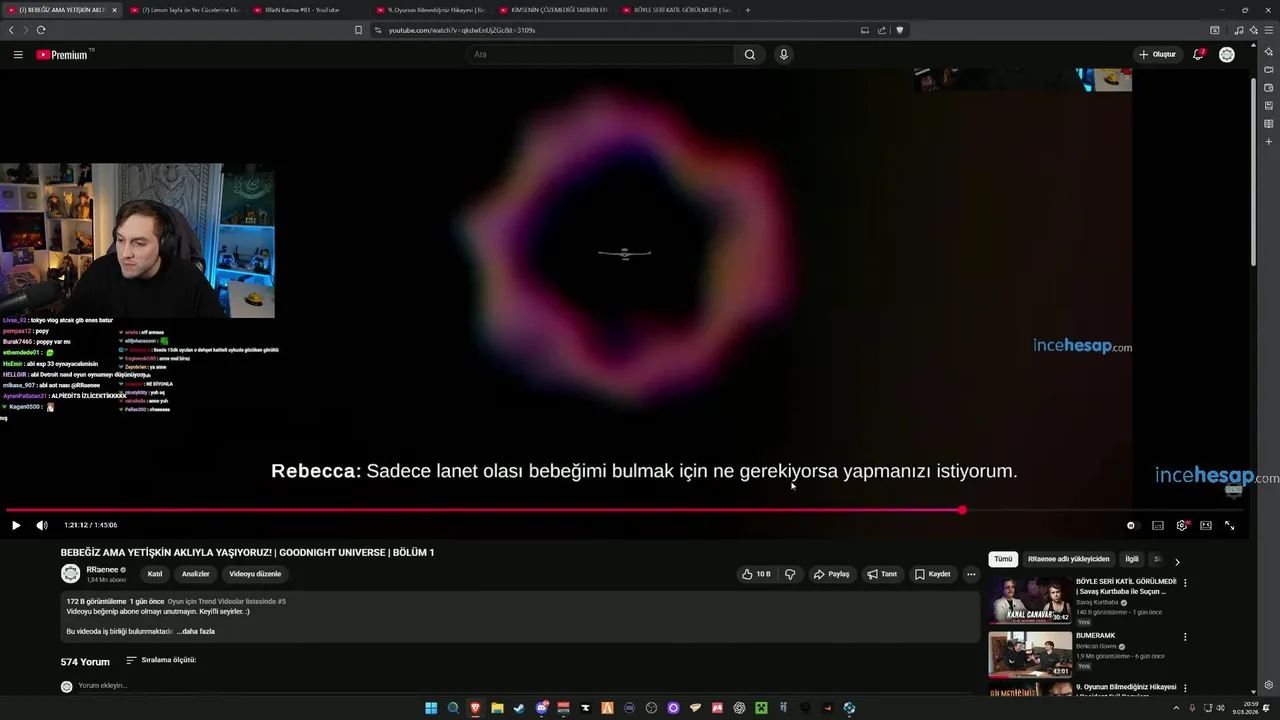Viewport: 1280px width, 720px height.
Task: Switch to KİMSENİN ÇÖZEMEDİĞİ browser tab
Action: tap(555, 10)
